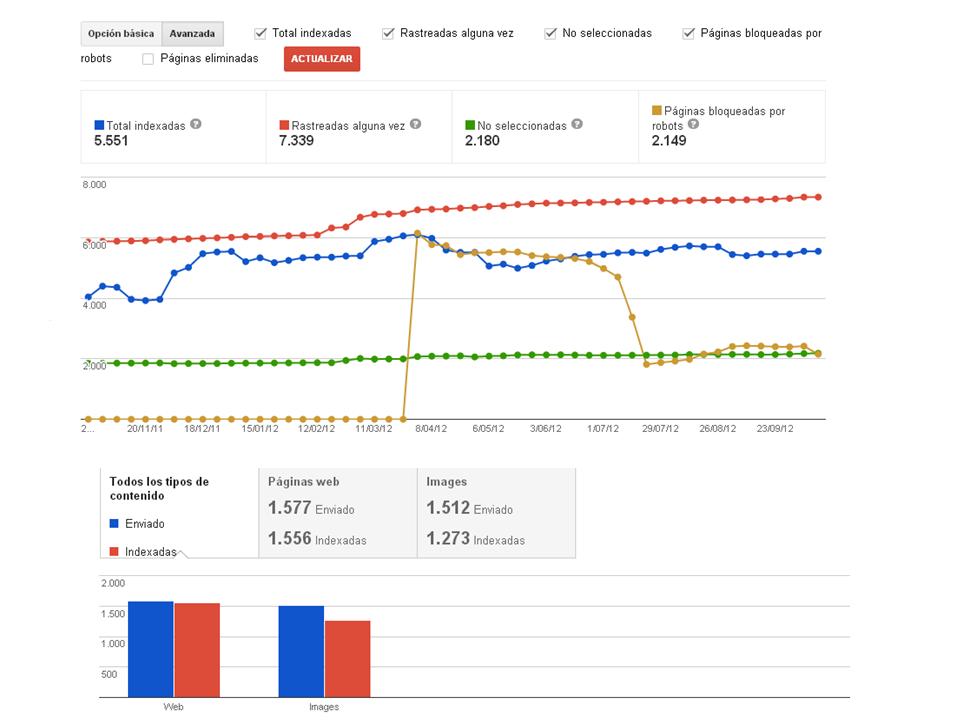Toggle the Rastreadas alguna vez checkbox
The height and width of the screenshot is (720, 960).
click(389, 33)
